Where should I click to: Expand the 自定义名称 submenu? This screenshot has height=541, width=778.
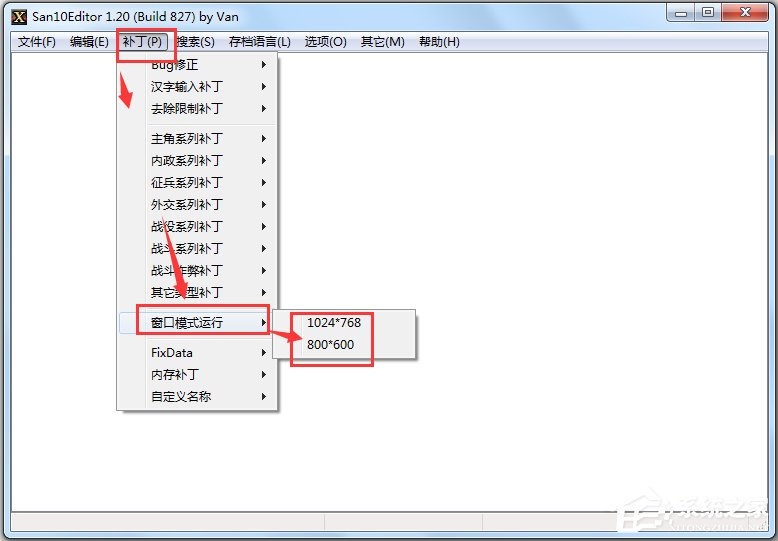pyautogui.click(x=197, y=396)
